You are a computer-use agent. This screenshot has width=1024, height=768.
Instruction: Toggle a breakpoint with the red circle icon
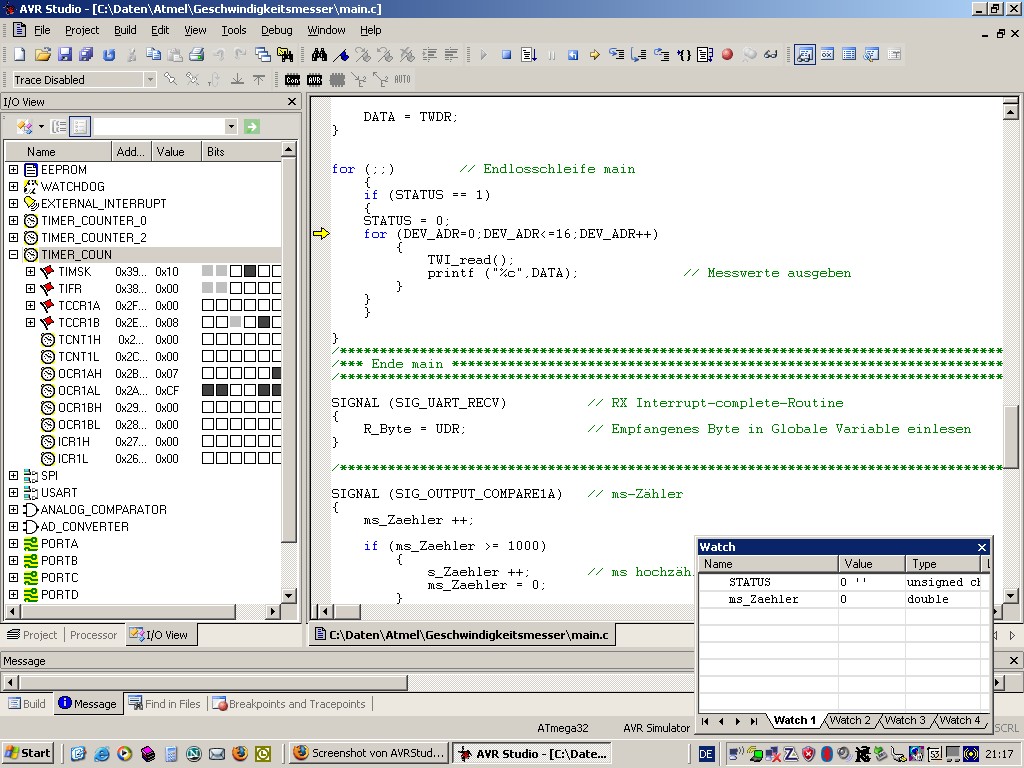click(728, 55)
